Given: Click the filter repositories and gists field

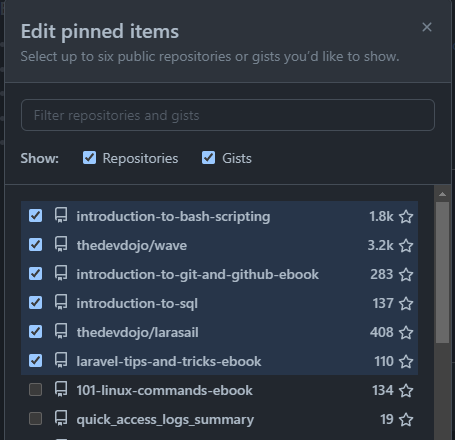Looking at the screenshot, I should tap(228, 115).
